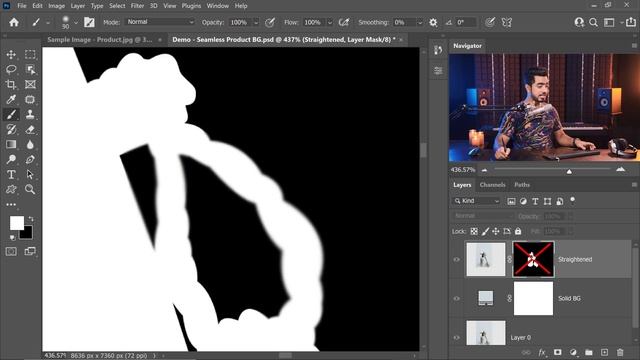Open brush smoothing options gear
The height and width of the screenshot is (360, 640).
click(433, 22)
